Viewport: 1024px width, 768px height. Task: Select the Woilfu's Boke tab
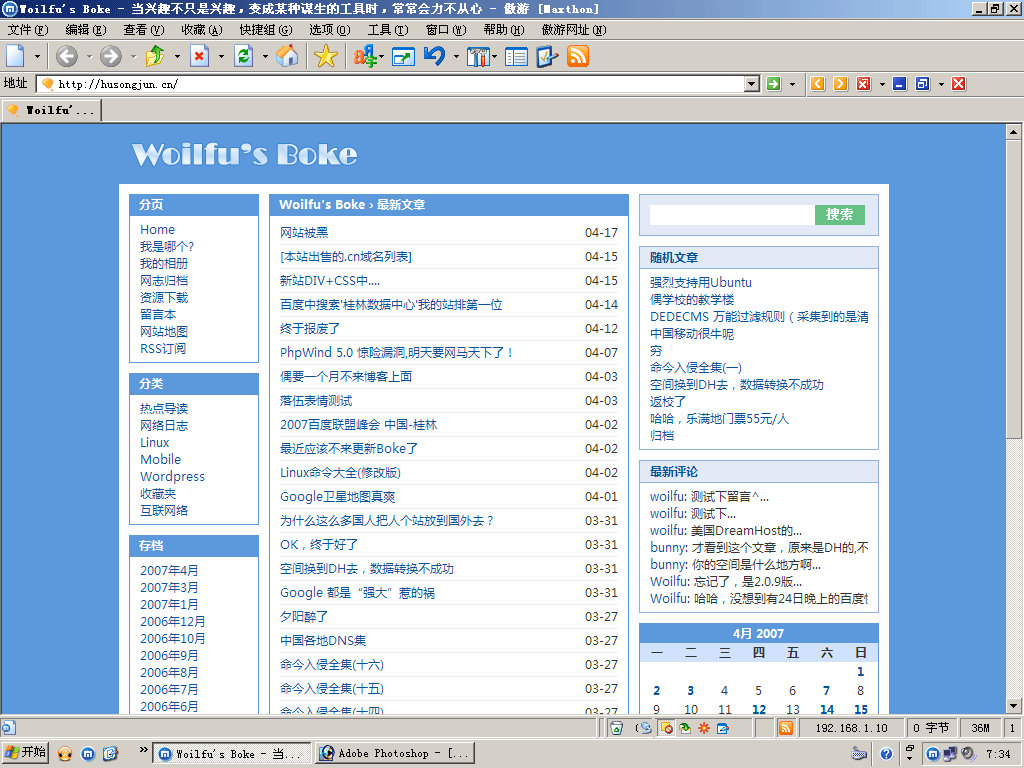pos(50,110)
